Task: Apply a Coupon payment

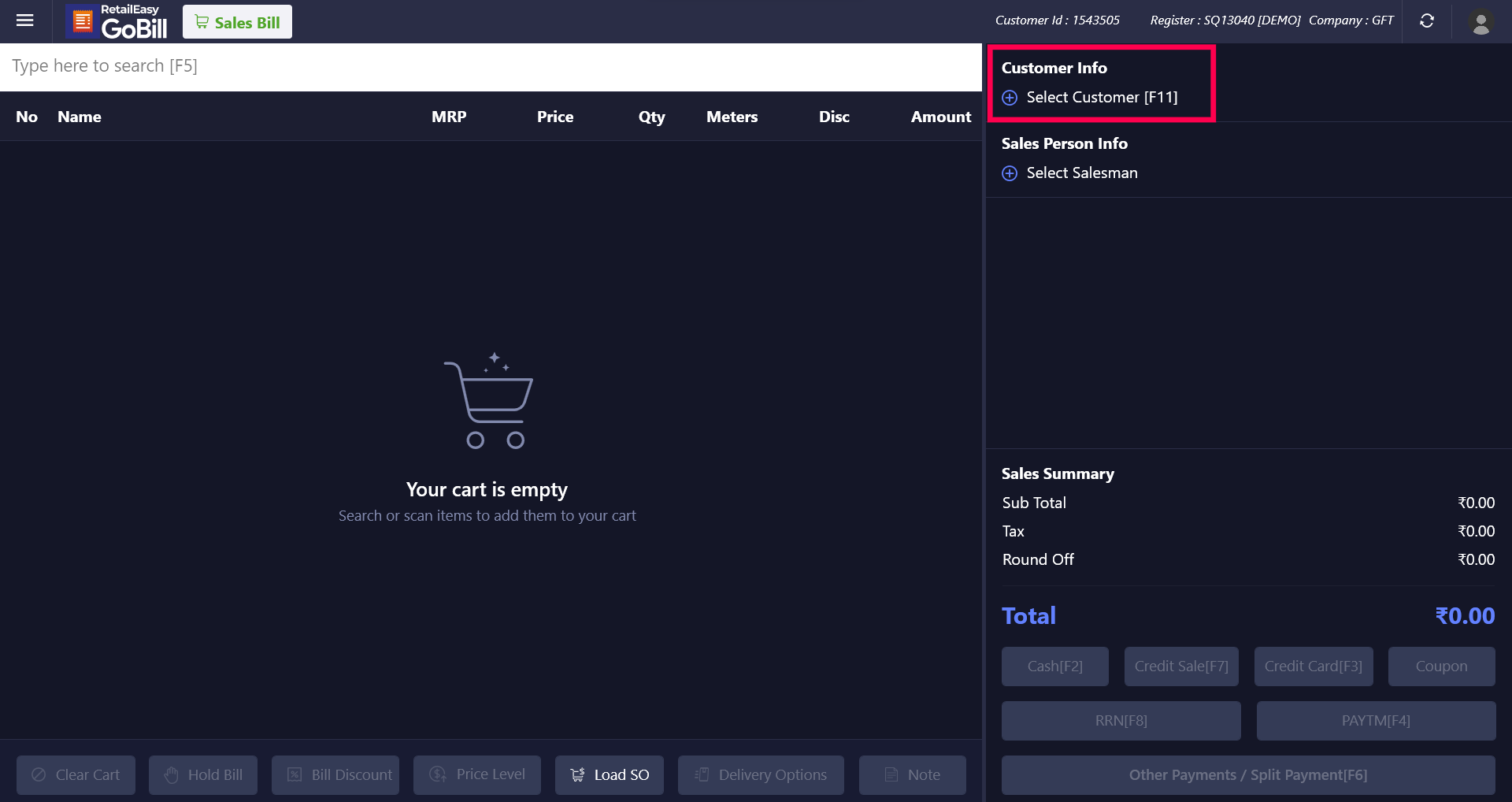Action: pos(1442,666)
